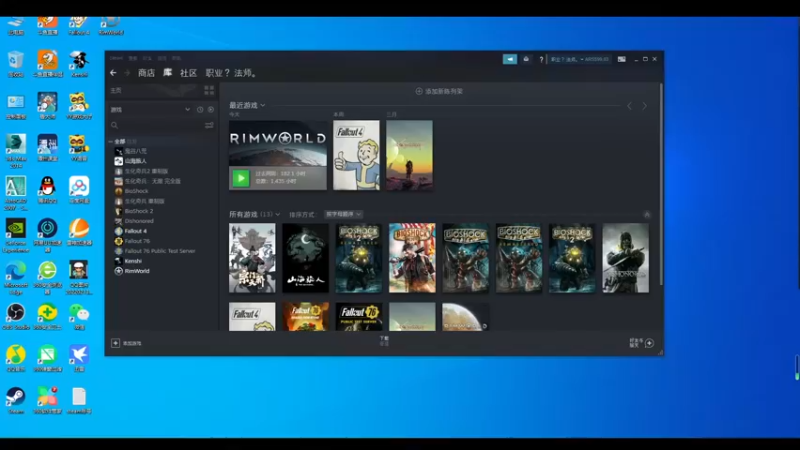
Task: Open the Fallout 76 Public Test Server cover
Action: (359, 317)
